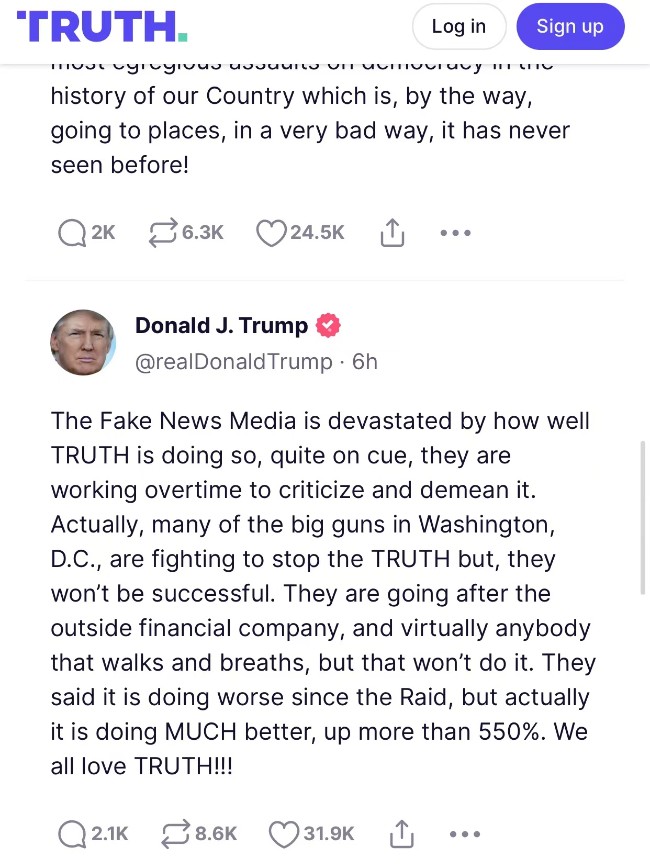Share the post with 24.5K likes
Viewport: 650px width, 864px height.
tap(392, 233)
